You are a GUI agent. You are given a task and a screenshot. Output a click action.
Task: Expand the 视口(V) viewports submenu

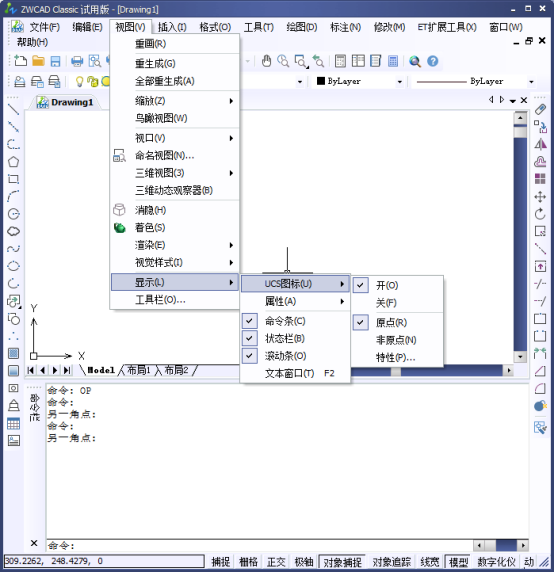coord(174,138)
